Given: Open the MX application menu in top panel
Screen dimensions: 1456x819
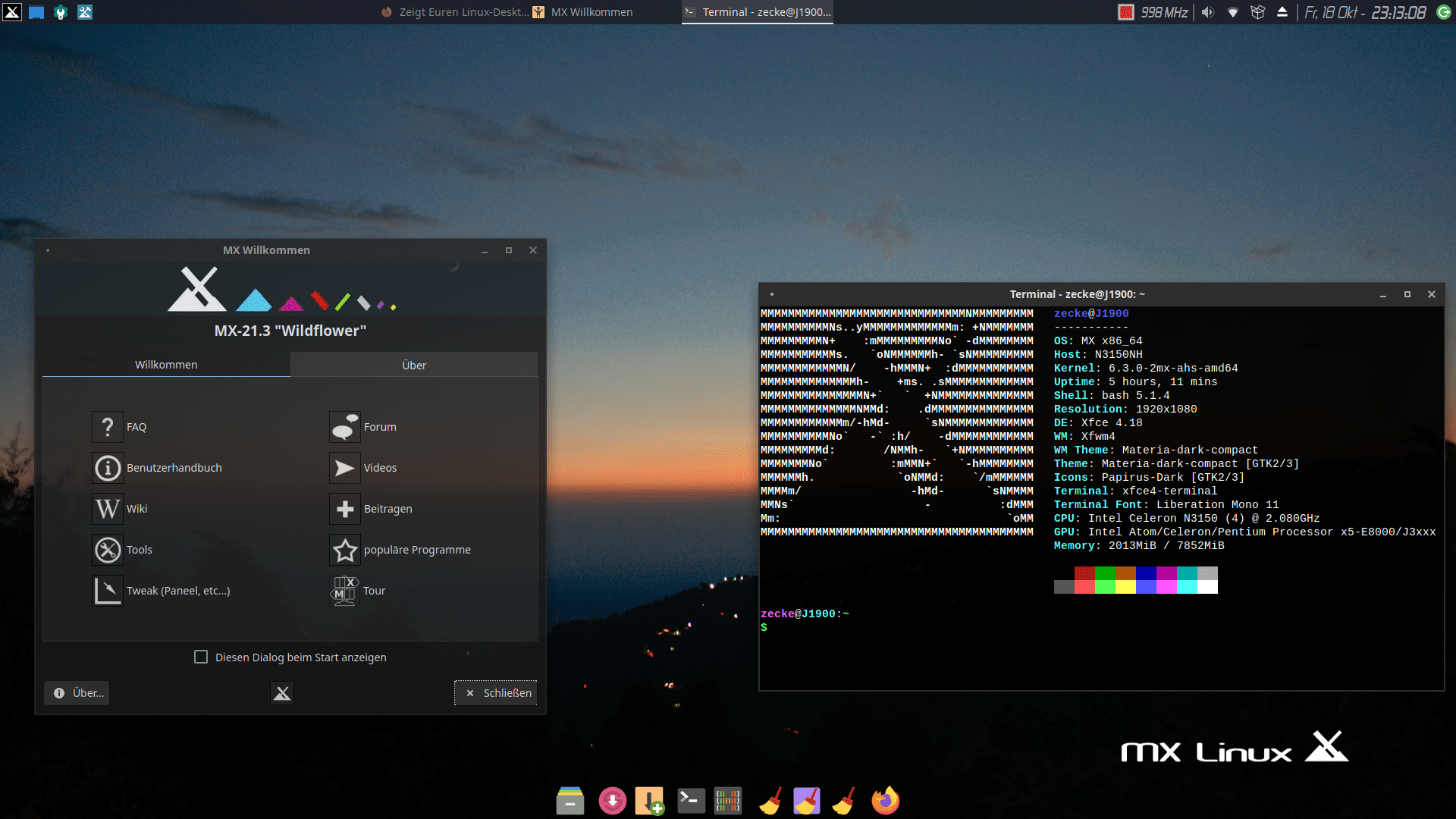Looking at the screenshot, I should click(x=12, y=12).
